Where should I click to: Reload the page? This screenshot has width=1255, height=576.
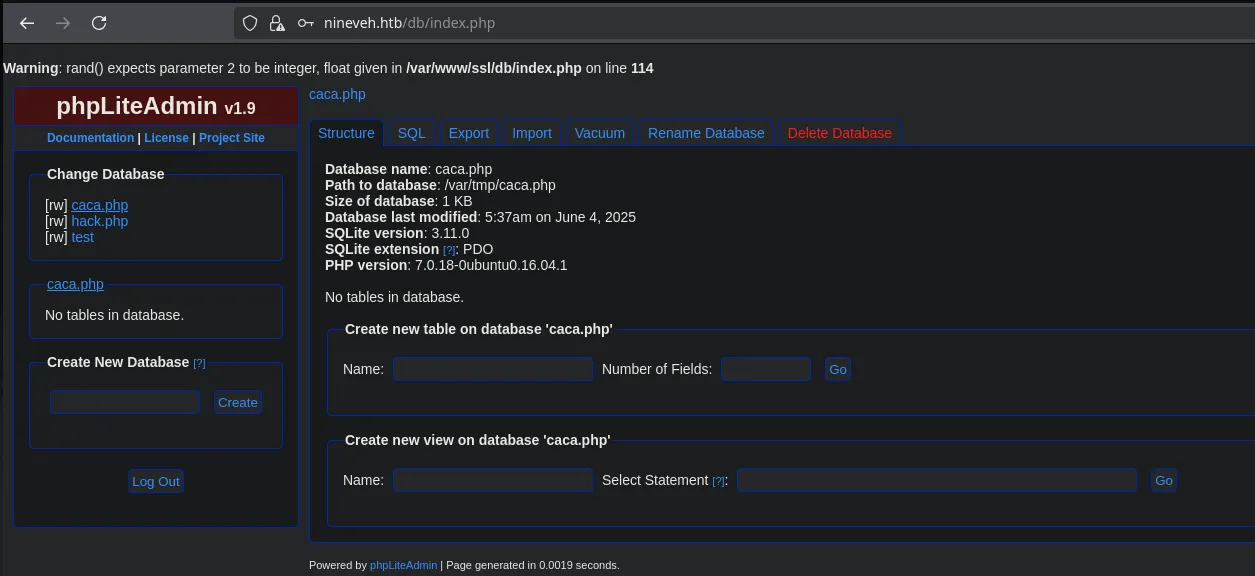click(x=99, y=23)
